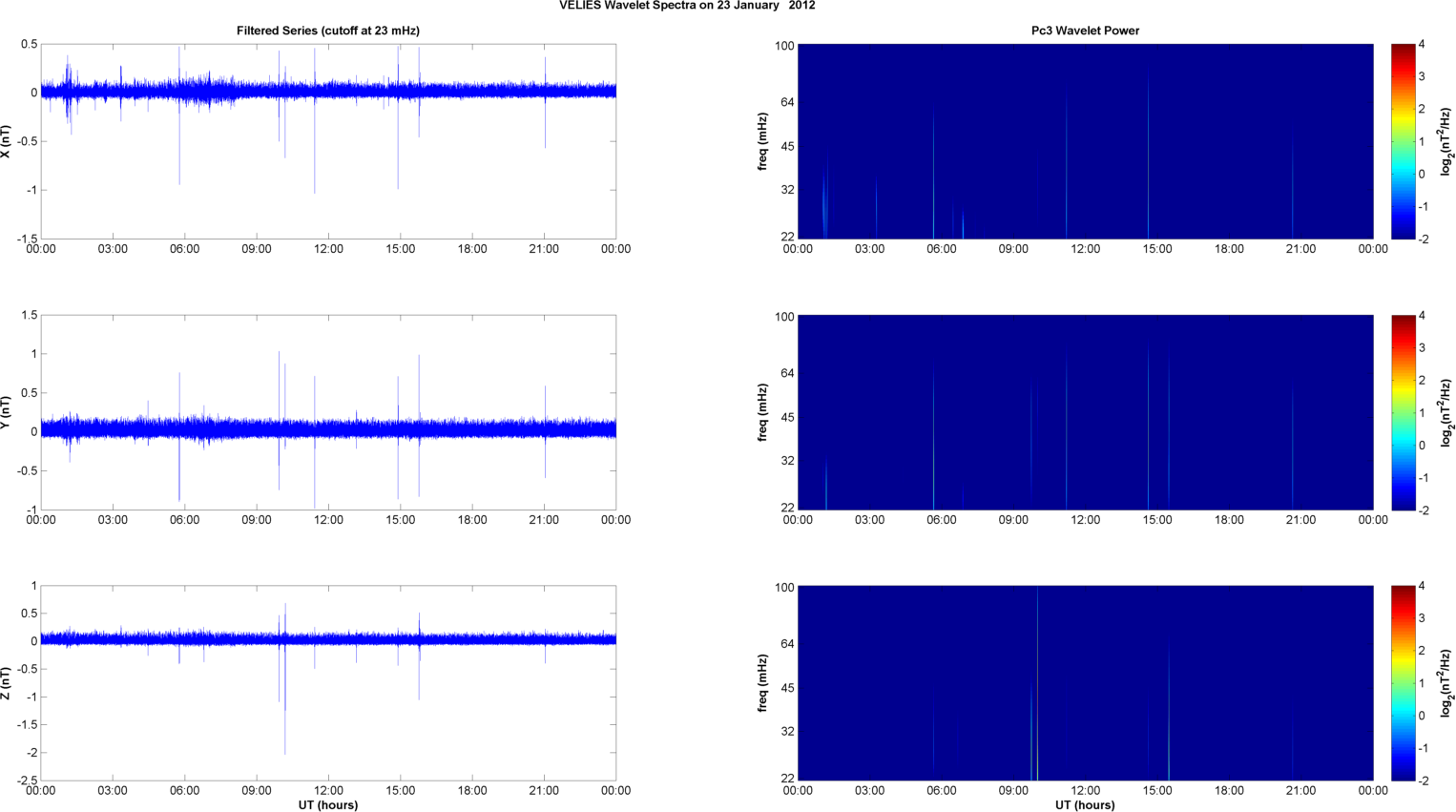This screenshot has width=1456, height=812.
Task: Click 'UT (hours)' label under the bottom spectrogram
Action: click(x=1085, y=804)
